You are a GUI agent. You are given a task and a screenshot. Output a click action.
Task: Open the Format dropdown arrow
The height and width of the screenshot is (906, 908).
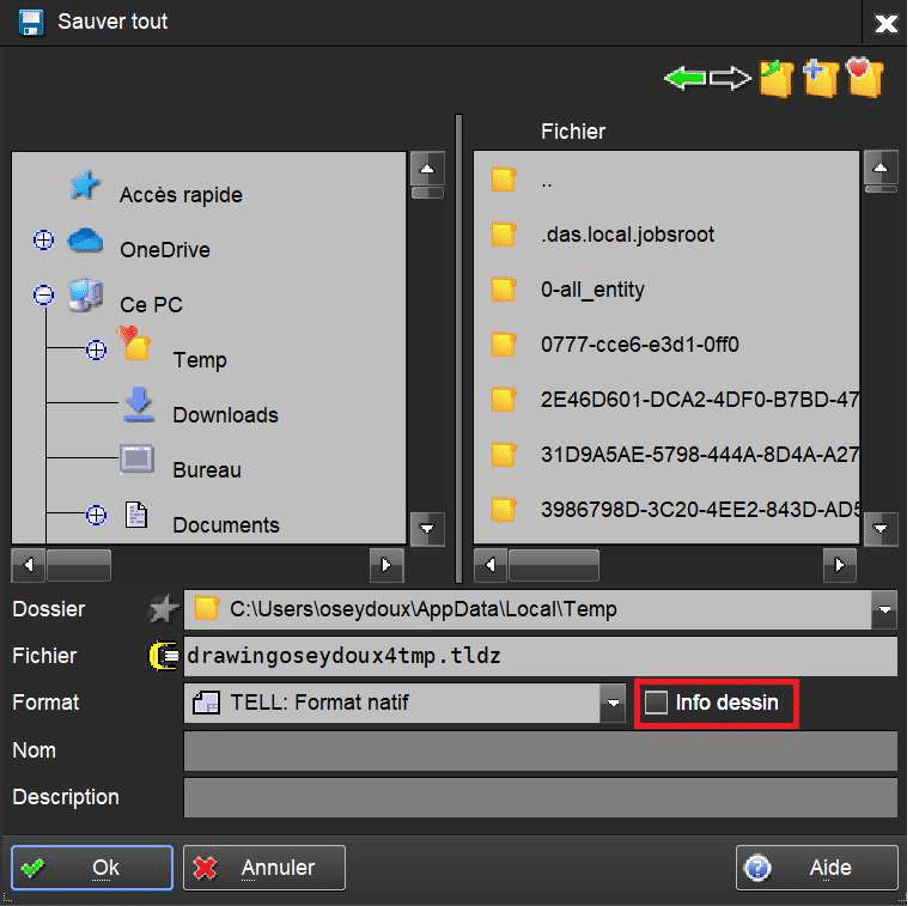(613, 703)
